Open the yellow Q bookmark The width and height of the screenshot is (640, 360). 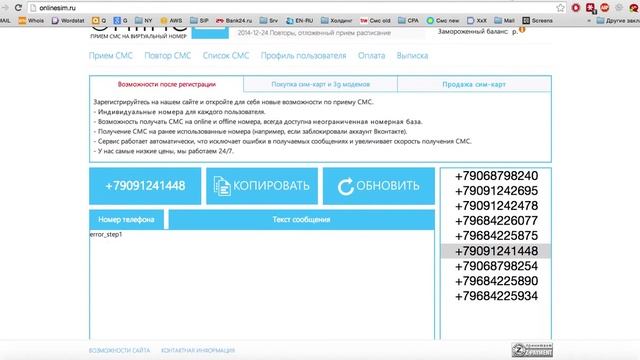(x=99, y=20)
